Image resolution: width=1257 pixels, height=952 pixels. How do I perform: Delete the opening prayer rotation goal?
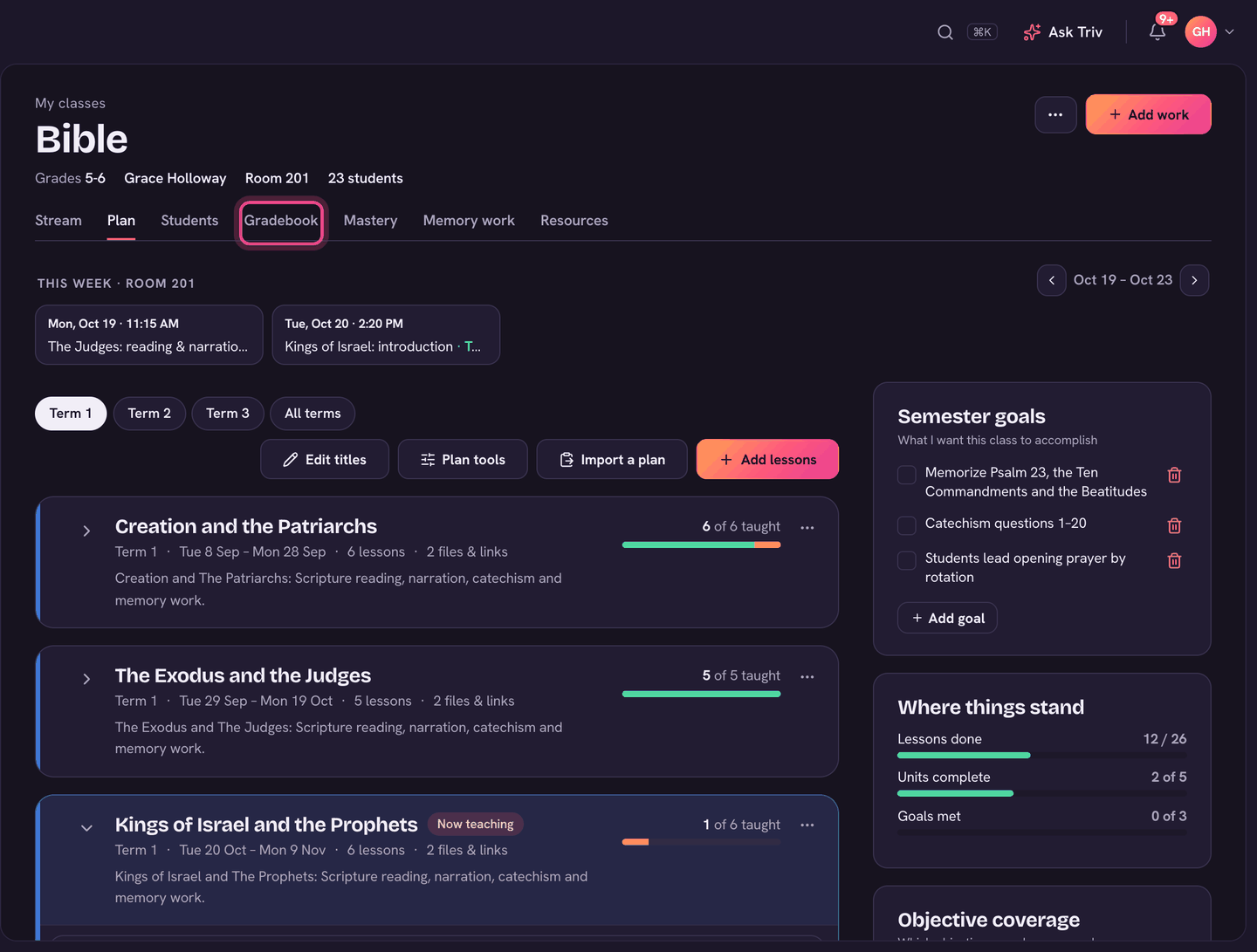pos(1174,560)
